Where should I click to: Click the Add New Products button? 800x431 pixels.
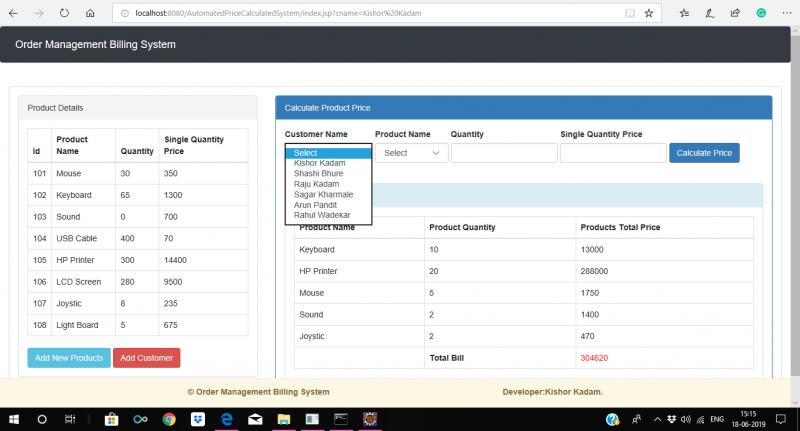[x=69, y=358]
